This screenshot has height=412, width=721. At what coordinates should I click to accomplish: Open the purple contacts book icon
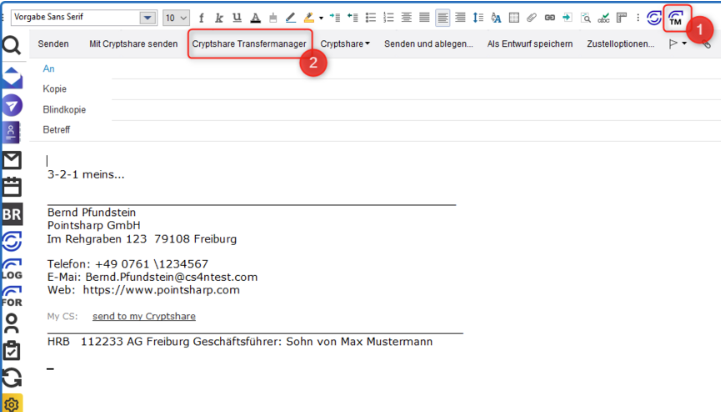coord(11,132)
